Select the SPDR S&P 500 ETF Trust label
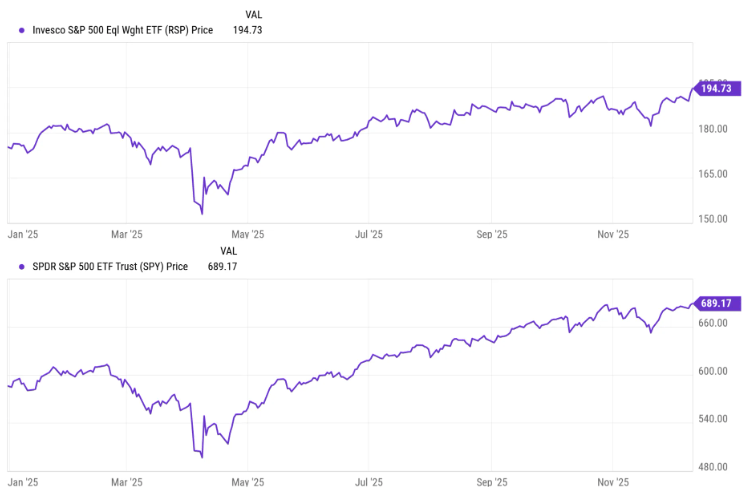The height and width of the screenshot is (499, 749). click(110, 266)
